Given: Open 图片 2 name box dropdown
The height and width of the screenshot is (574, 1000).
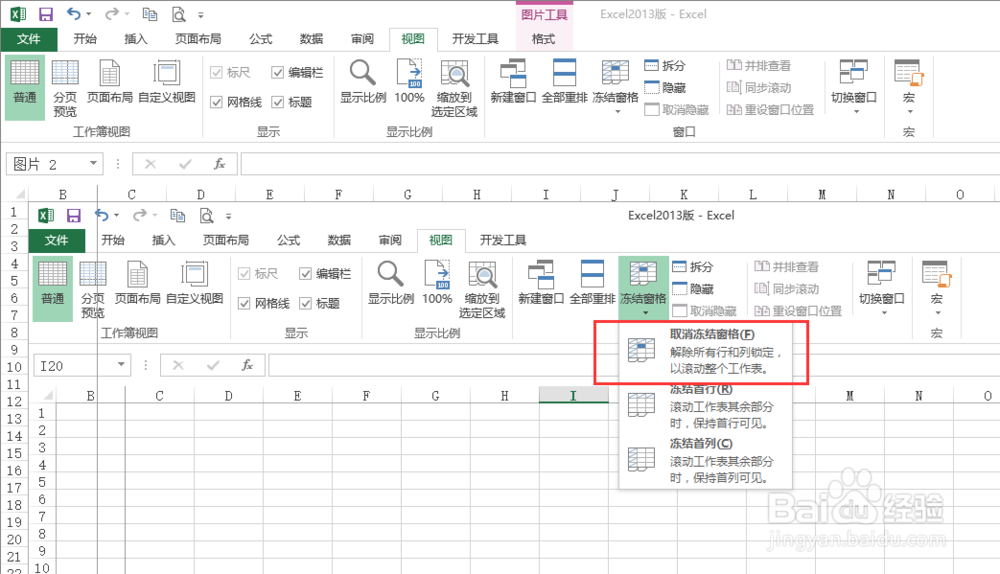Looking at the screenshot, I should (93, 163).
